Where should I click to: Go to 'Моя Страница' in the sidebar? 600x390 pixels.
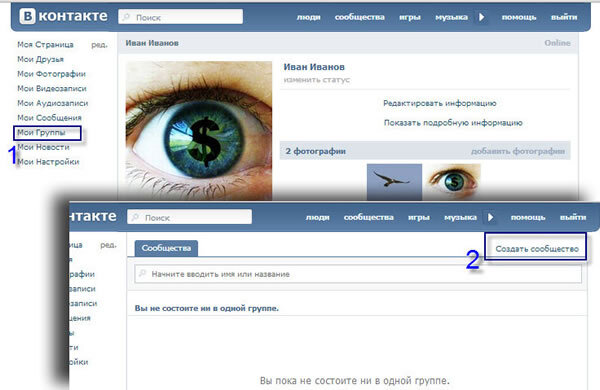tap(45, 45)
